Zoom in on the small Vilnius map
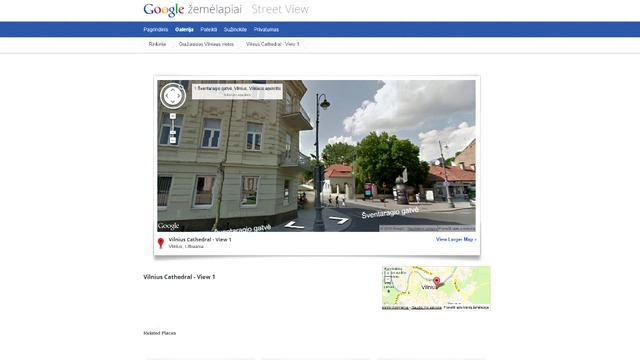640x360 pixels. [387, 274]
